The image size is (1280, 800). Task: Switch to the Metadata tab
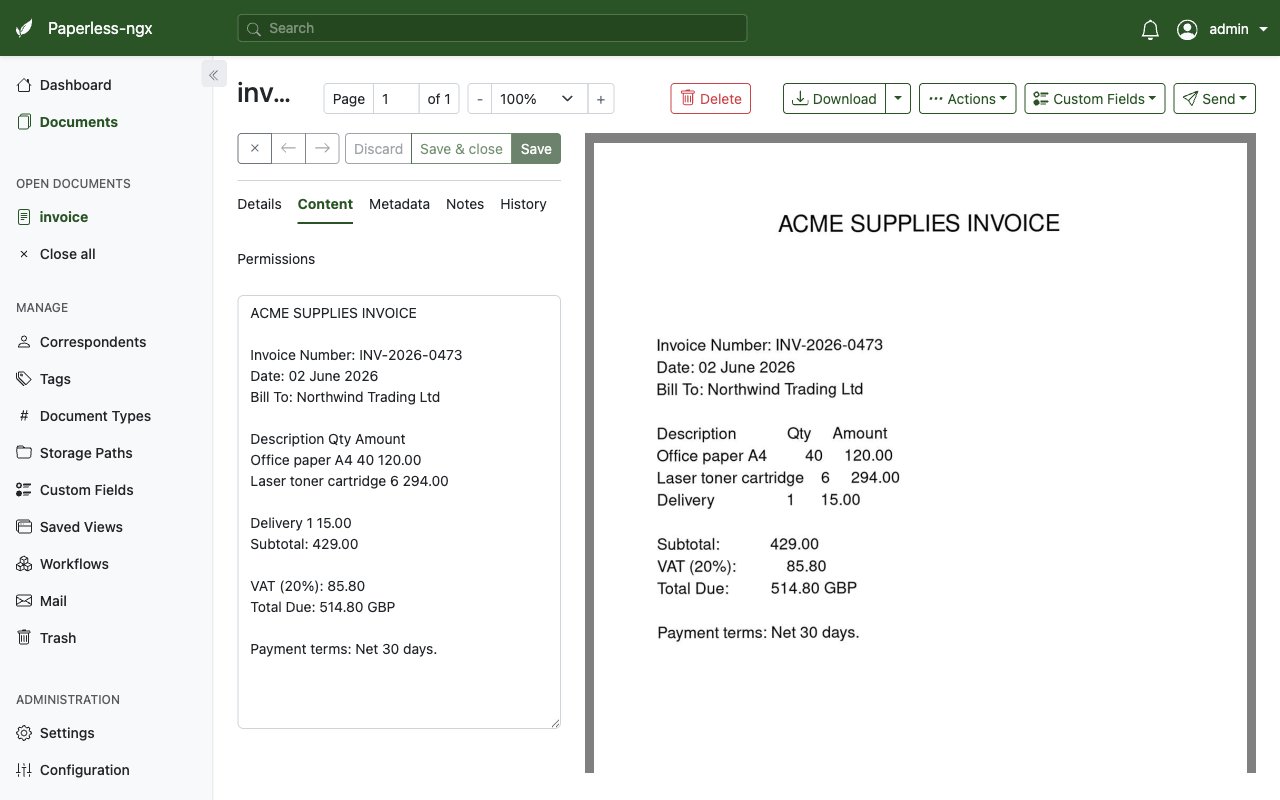(x=399, y=204)
